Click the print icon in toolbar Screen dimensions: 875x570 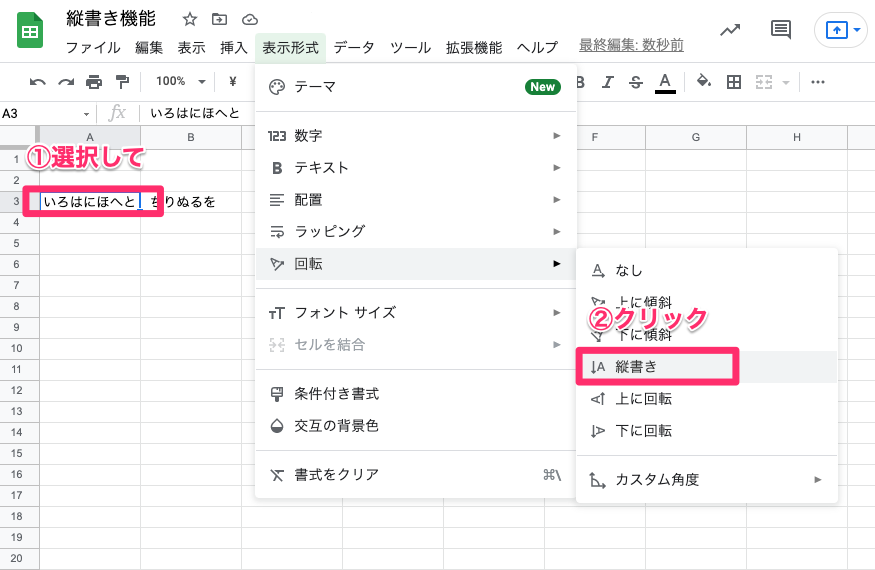[x=94, y=82]
